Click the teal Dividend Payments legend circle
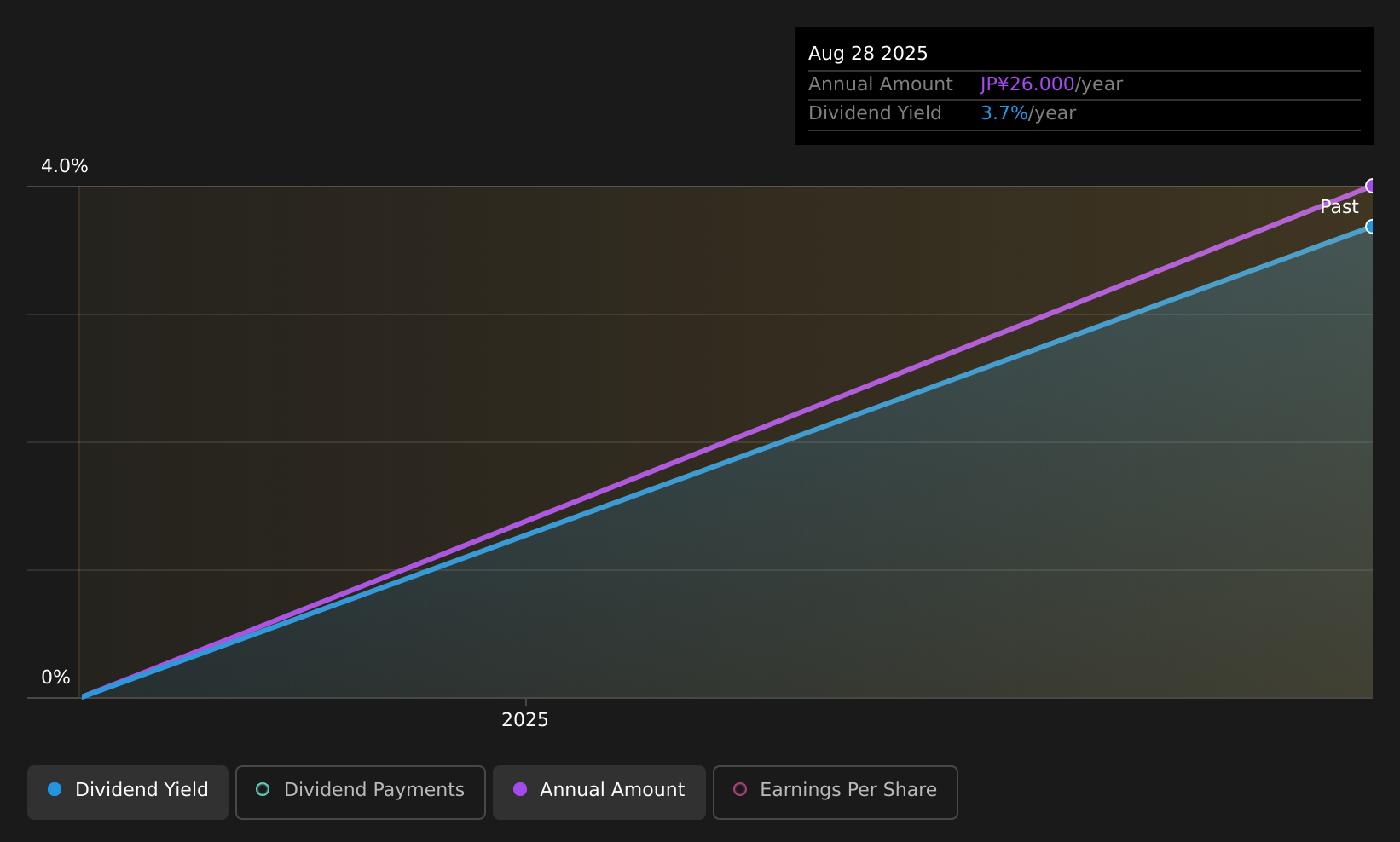Screen dimensions: 1400x842 coord(263,789)
